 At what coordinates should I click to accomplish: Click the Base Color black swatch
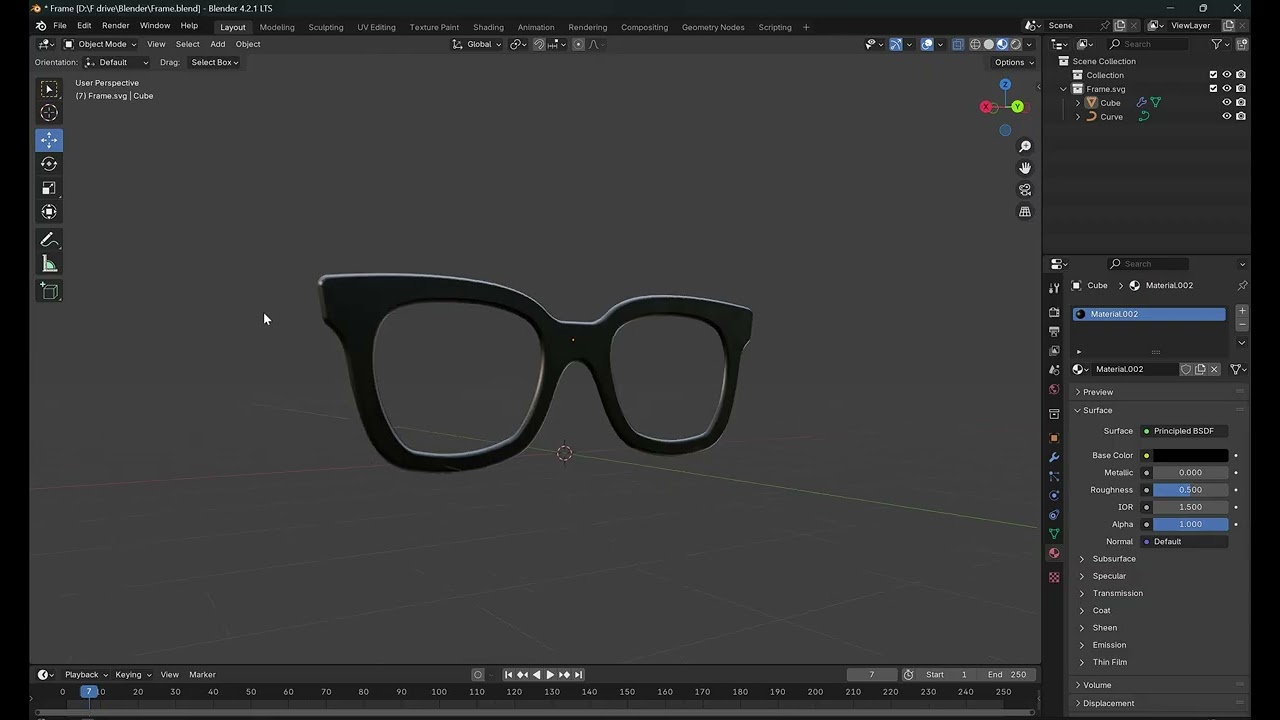click(1190, 455)
